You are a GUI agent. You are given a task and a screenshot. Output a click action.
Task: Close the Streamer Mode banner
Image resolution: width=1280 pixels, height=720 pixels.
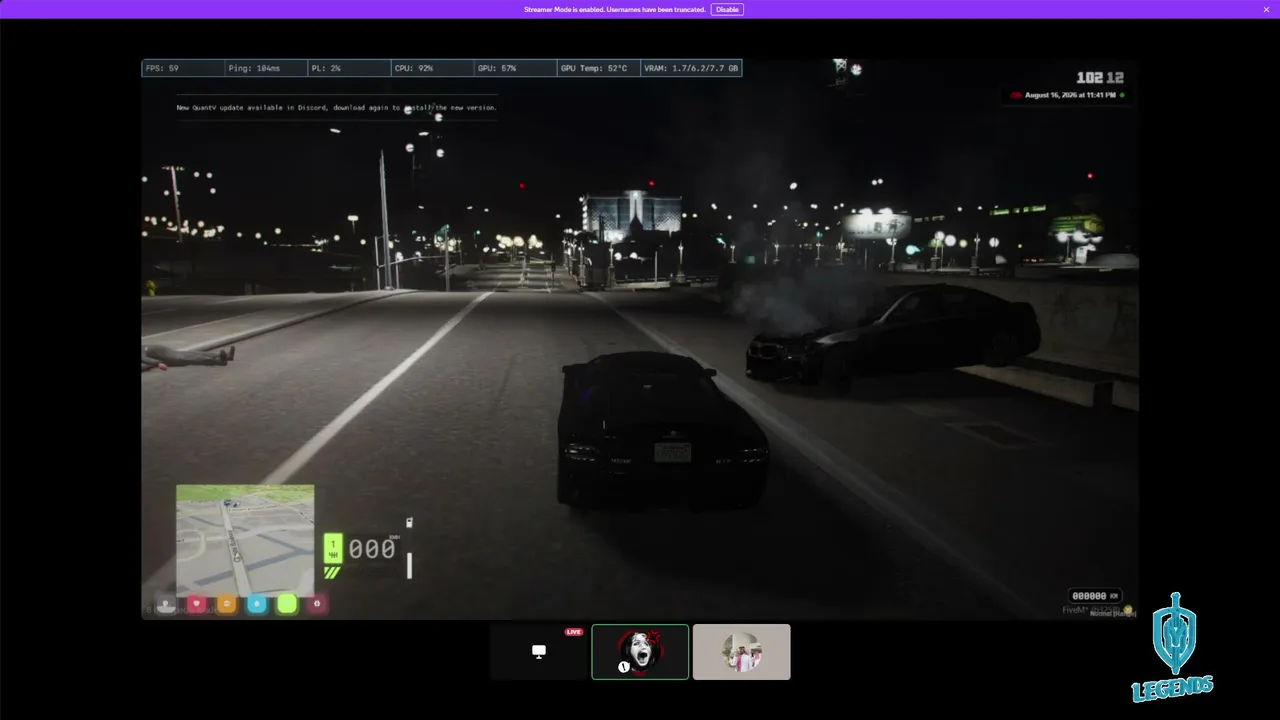(x=1265, y=9)
